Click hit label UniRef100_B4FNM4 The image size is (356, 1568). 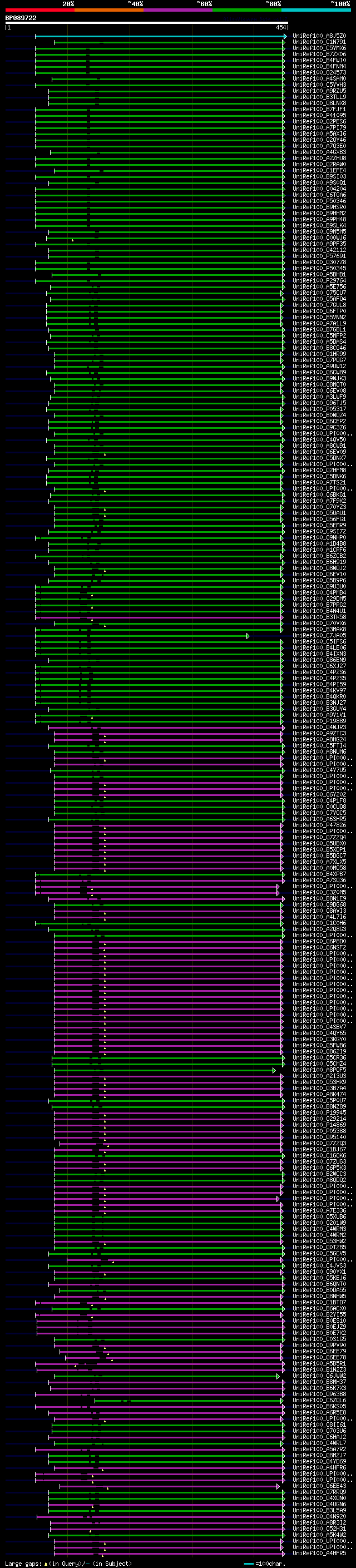[x=319, y=66]
